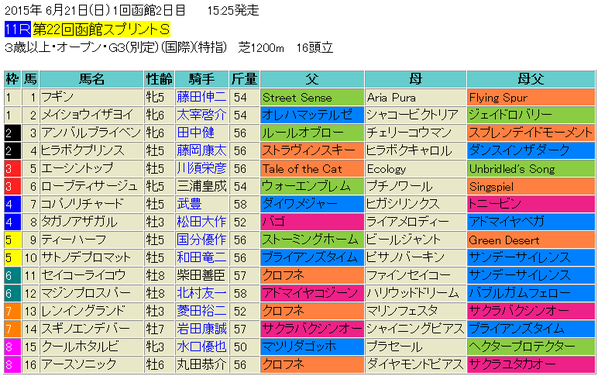Select horse name ローブティサージュ
The image size is (598, 376).
click(x=89, y=186)
